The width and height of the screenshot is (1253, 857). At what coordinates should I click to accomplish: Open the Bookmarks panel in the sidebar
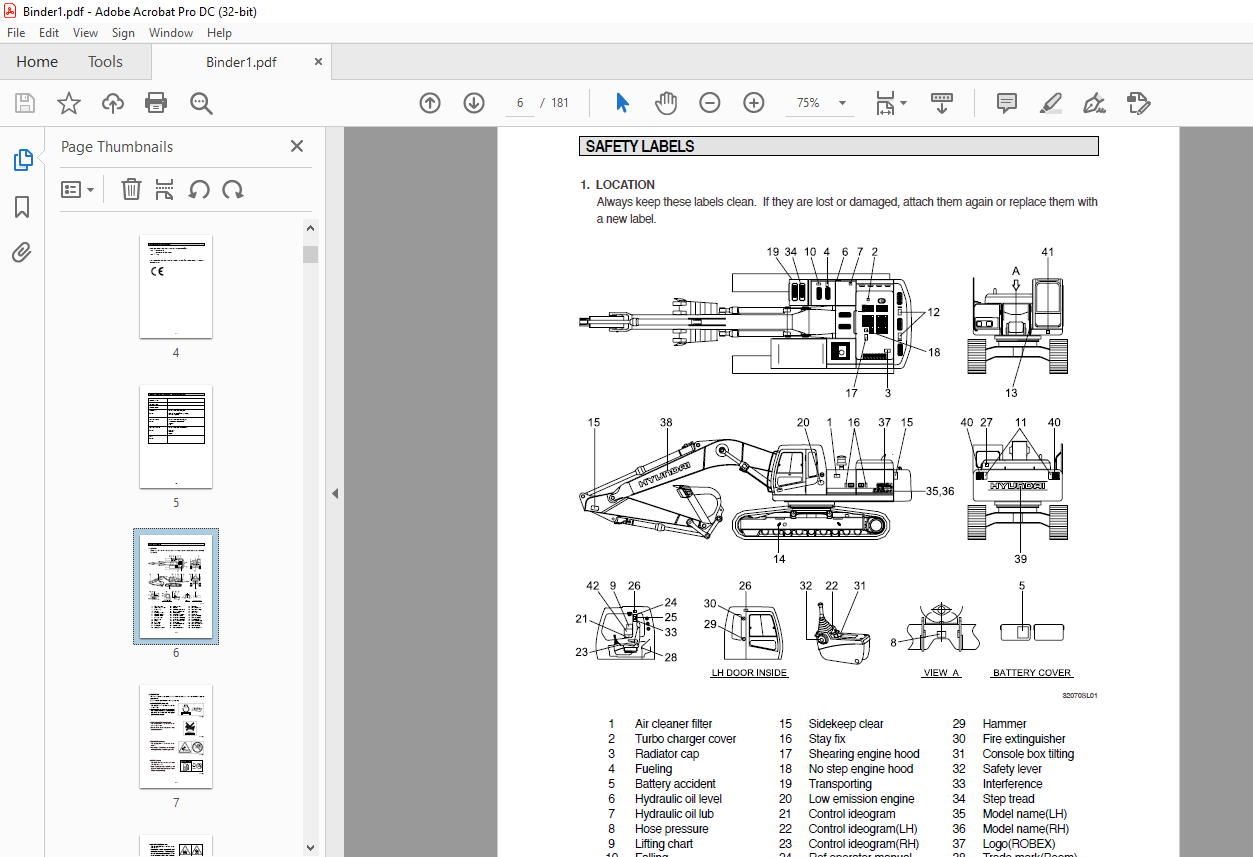pyautogui.click(x=22, y=207)
